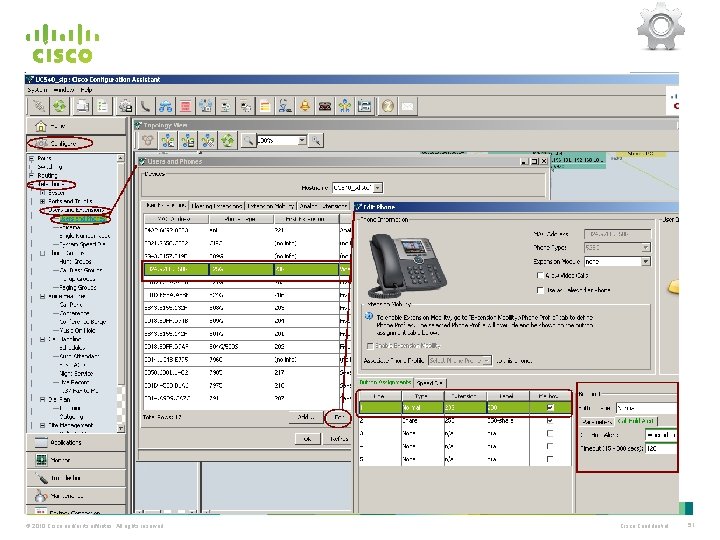Click the Add button below the phones table
The width and height of the screenshot is (720, 540).
tap(305, 417)
